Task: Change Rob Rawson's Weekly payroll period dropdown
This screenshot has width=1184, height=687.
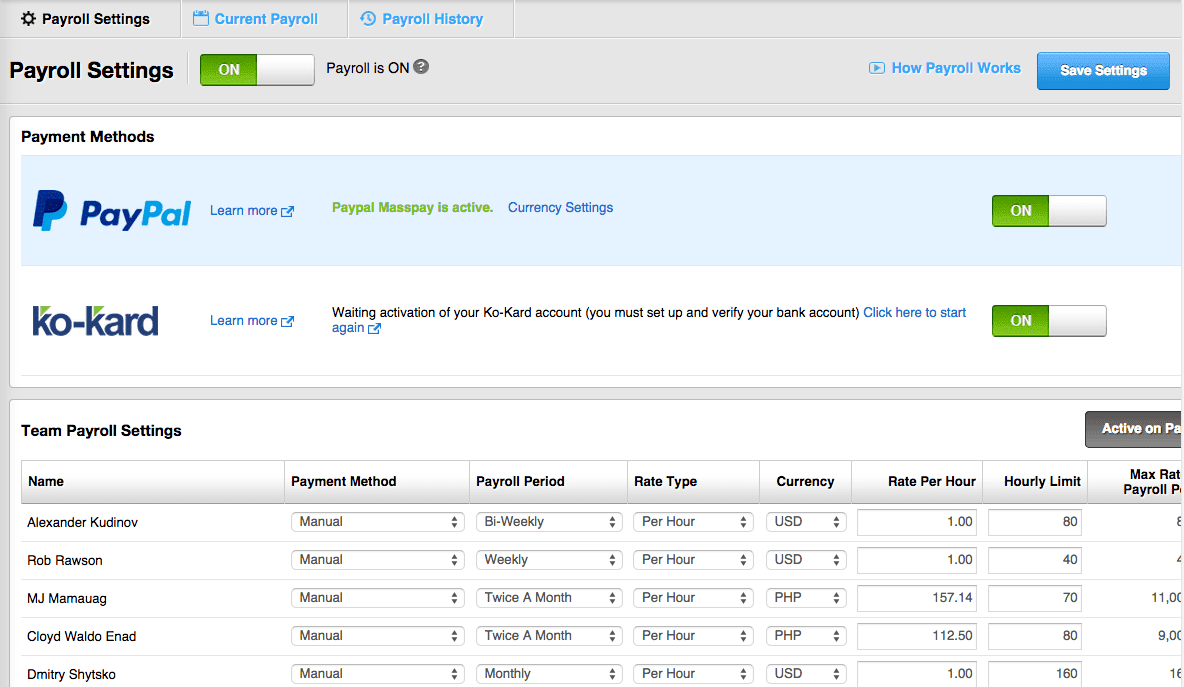Action: click(x=549, y=559)
